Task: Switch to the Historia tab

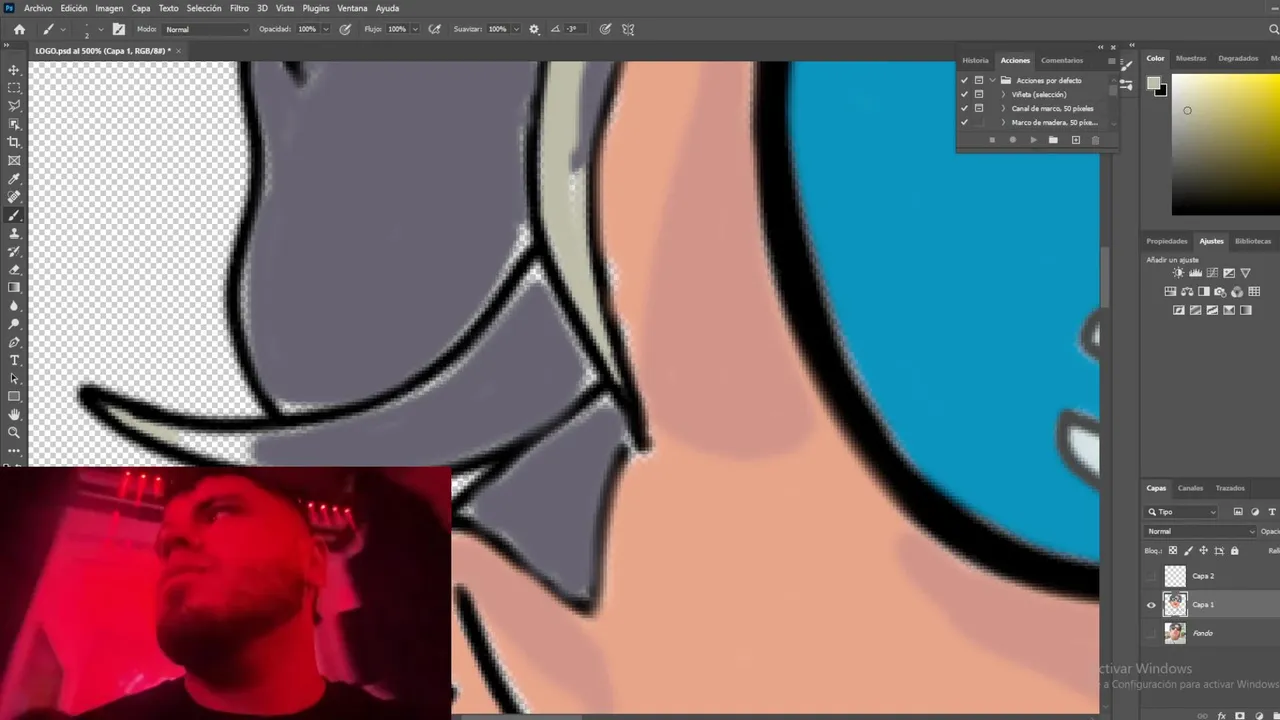Action: tap(975, 60)
